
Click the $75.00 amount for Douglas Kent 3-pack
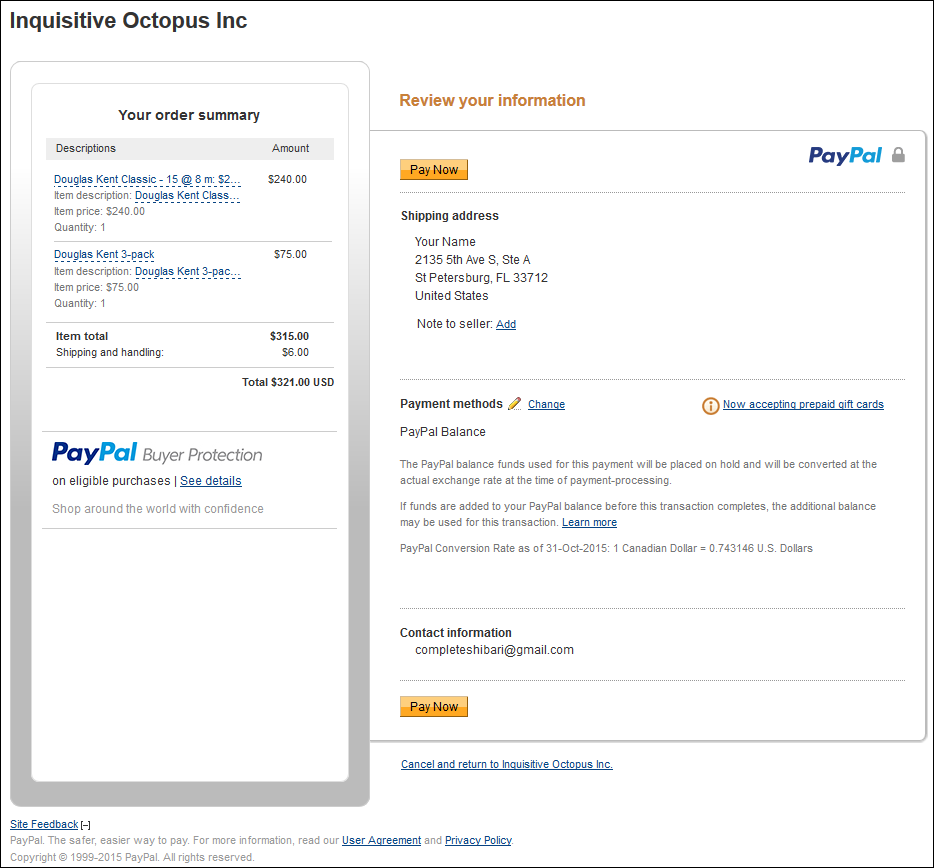coord(290,254)
